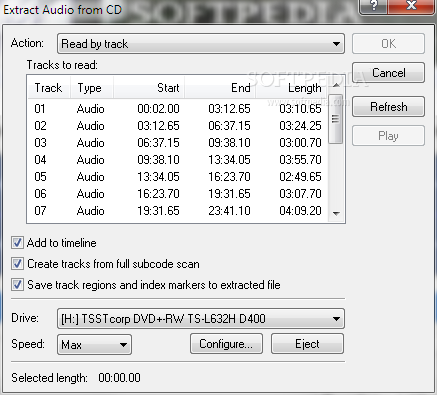Select track 07 in the list
This screenshot has height=395, width=437.
(178, 211)
